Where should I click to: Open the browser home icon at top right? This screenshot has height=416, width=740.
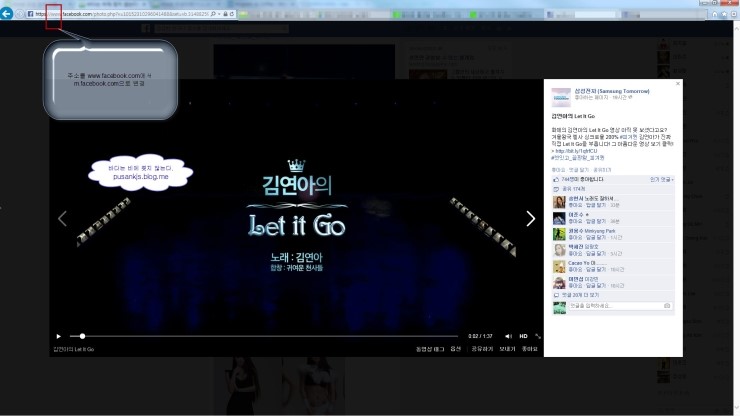(715, 14)
